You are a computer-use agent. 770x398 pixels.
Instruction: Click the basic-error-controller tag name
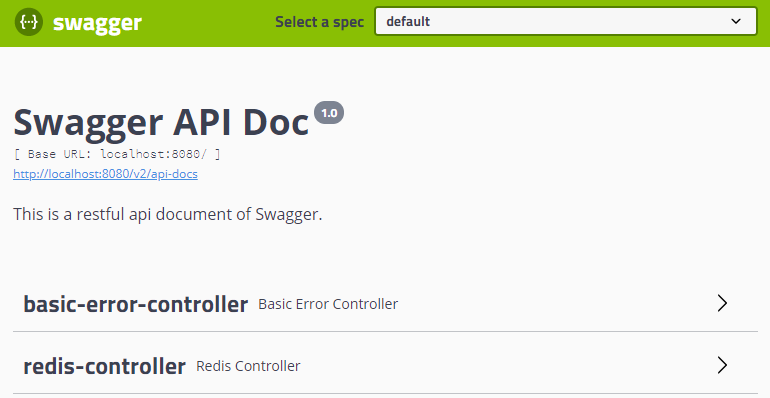coord(136,304)
